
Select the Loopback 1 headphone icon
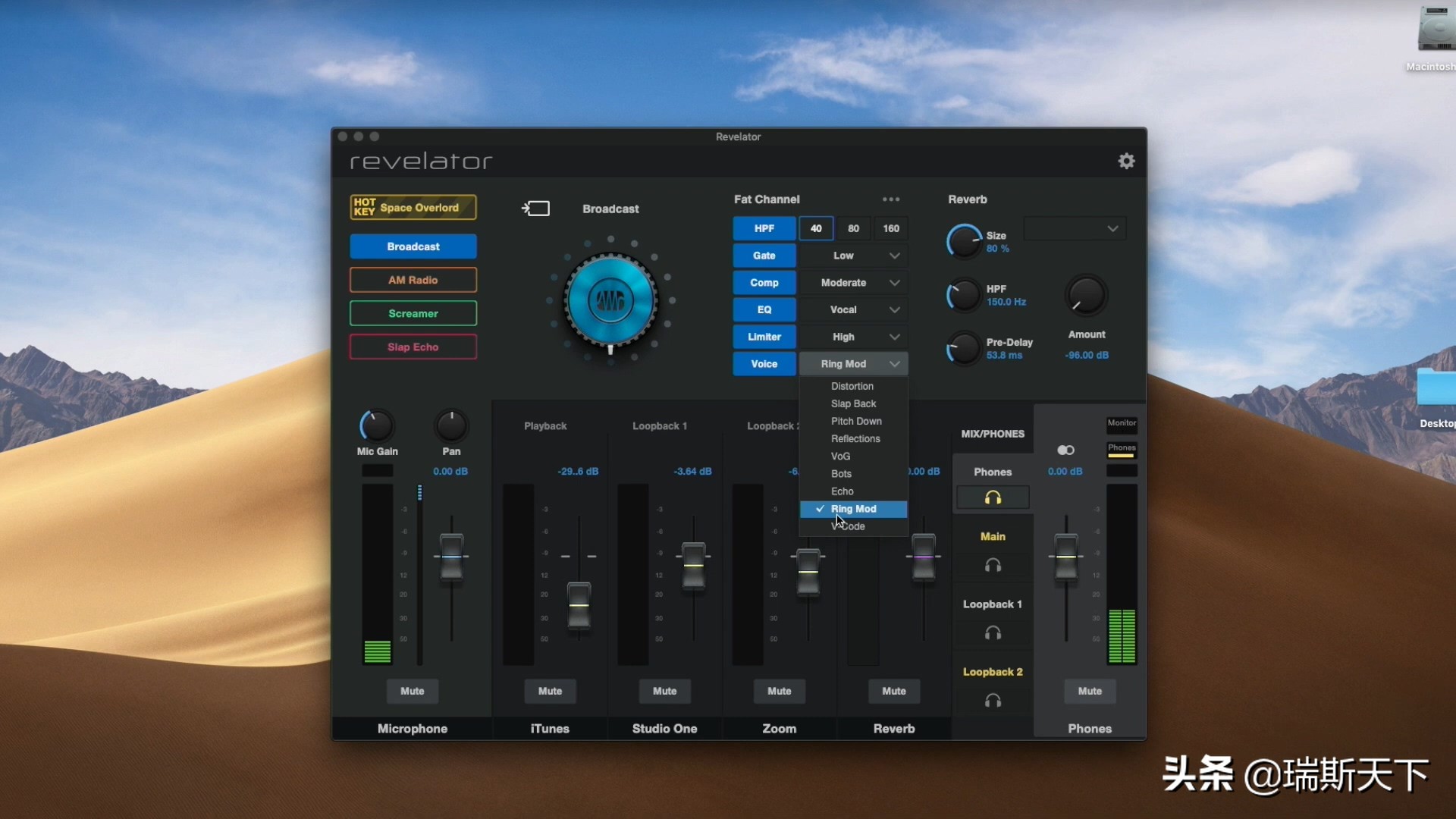pyautogui.click(x=993, y=633)
